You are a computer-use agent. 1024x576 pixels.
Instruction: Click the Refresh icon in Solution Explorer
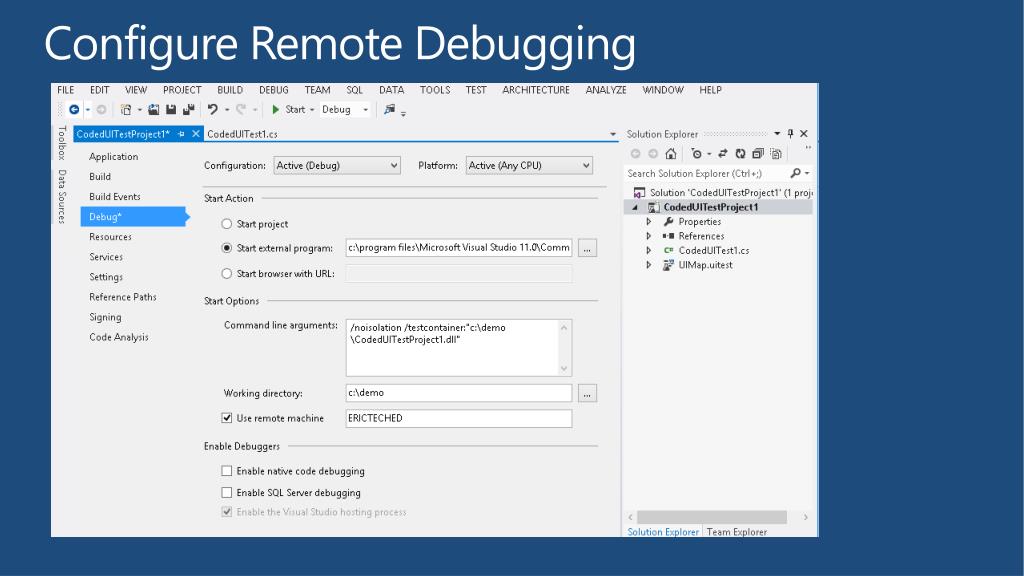tap(741, 154)
